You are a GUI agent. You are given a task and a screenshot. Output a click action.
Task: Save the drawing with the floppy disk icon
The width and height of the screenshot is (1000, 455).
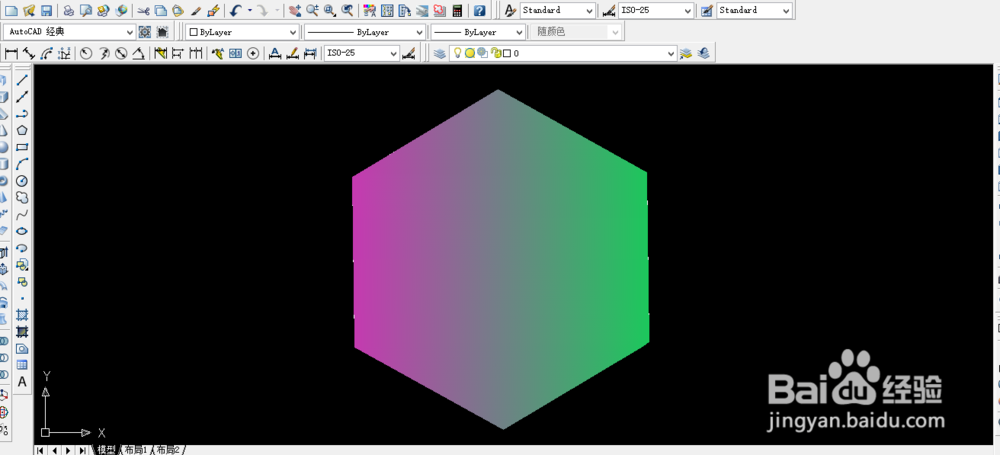(x=46, y=11)
